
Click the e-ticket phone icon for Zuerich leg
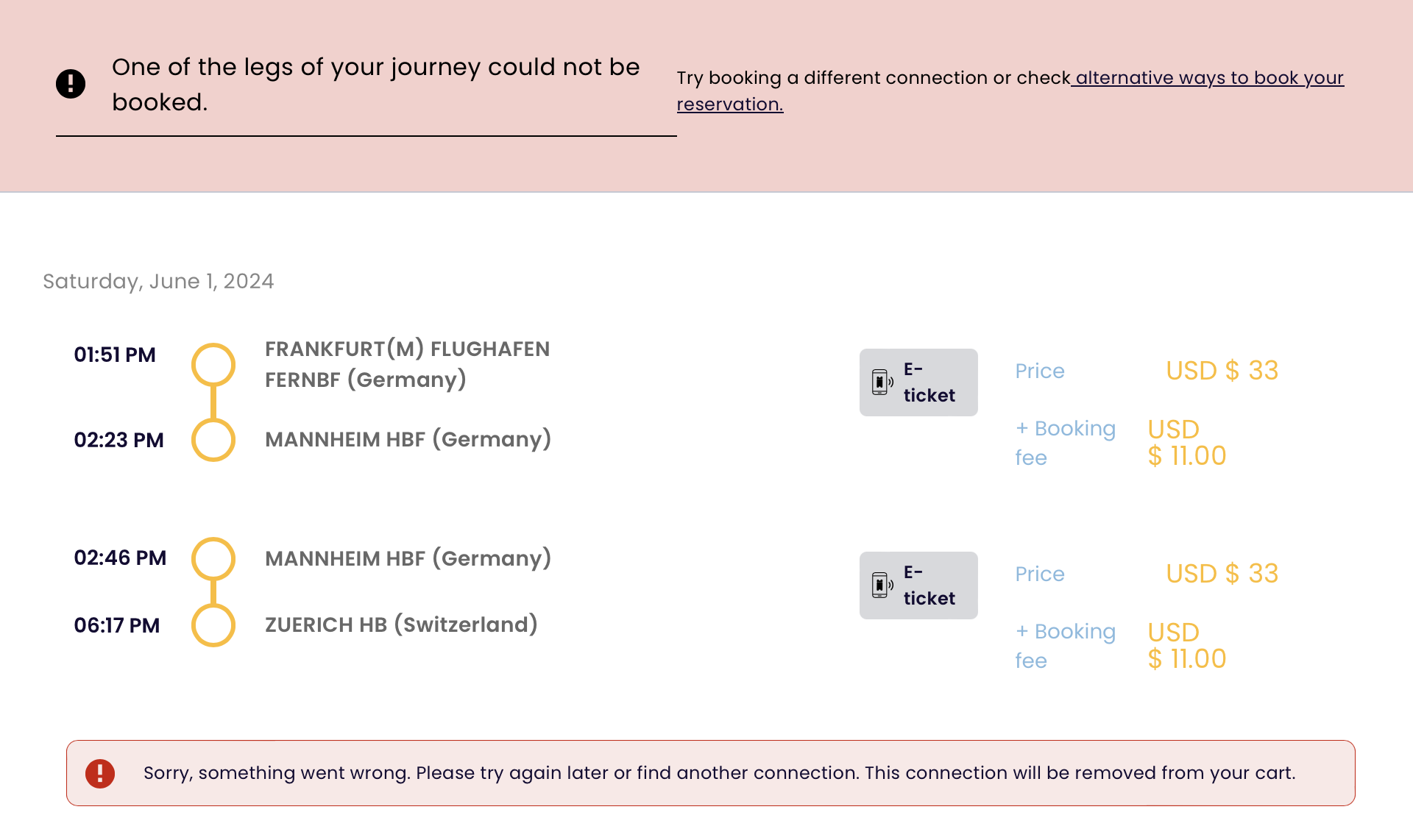881,585
